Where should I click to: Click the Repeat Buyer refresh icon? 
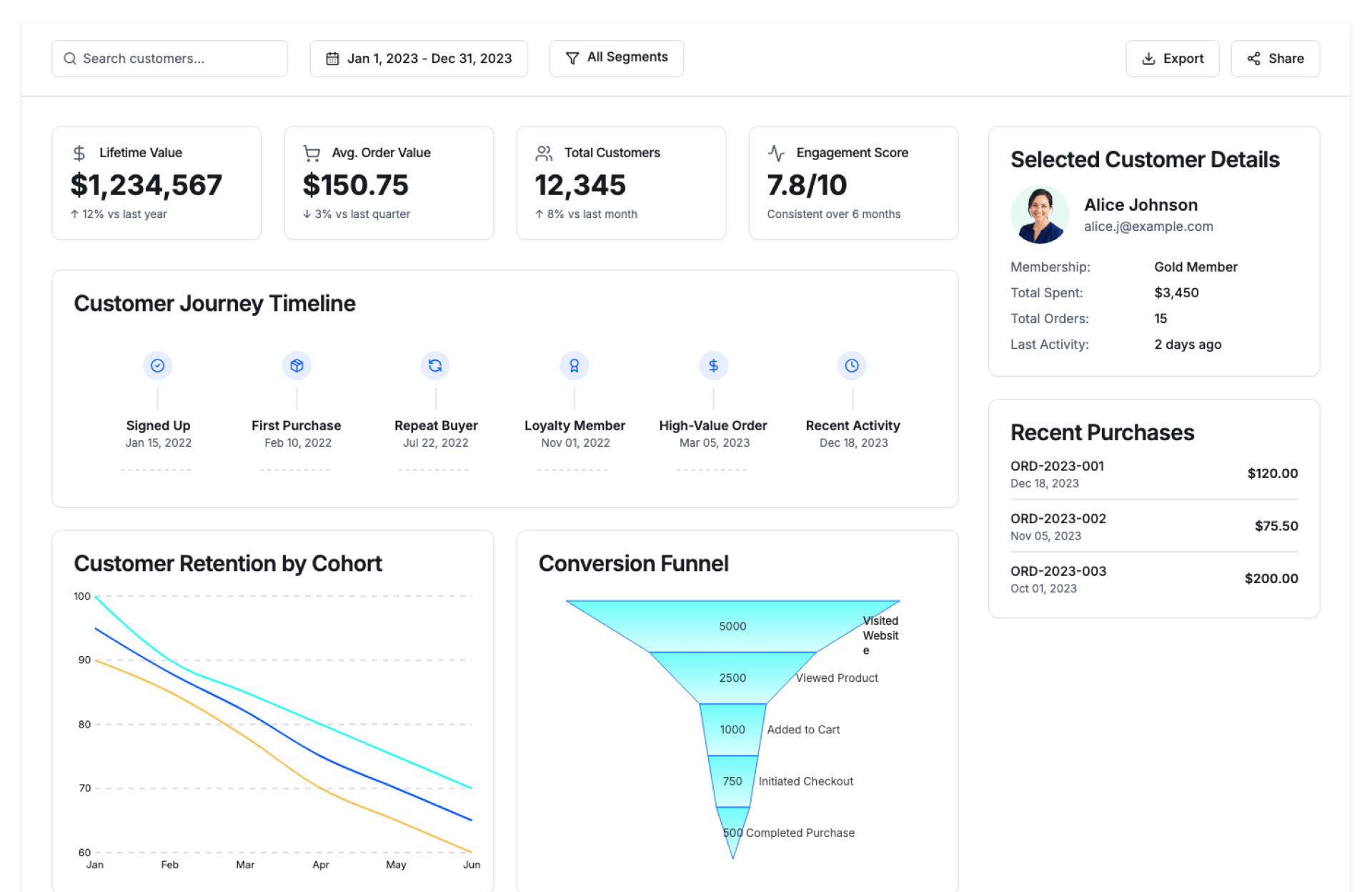[435, 366]
